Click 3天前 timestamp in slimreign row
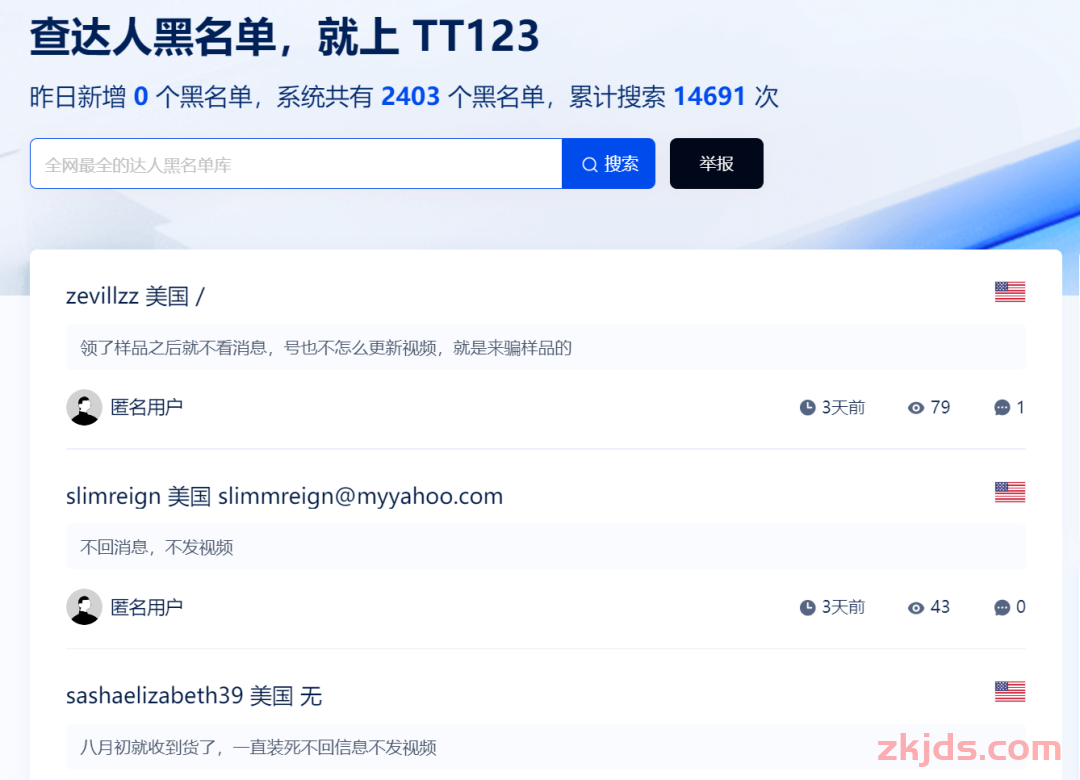The width and height of the screenshot is (1080, 780). (x=843, y=608)
